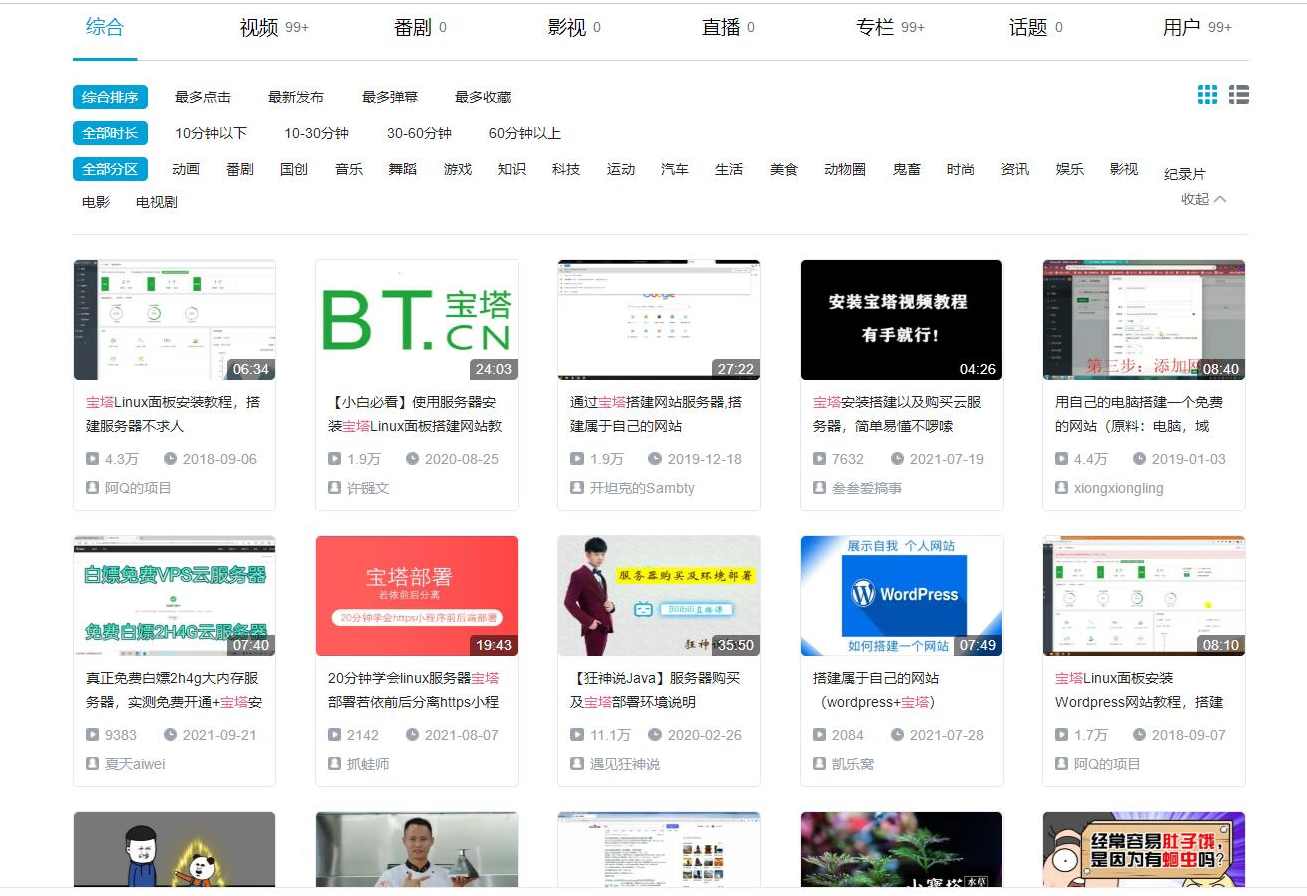Filter videos under 10分钟以下

[x=210, y=132]
